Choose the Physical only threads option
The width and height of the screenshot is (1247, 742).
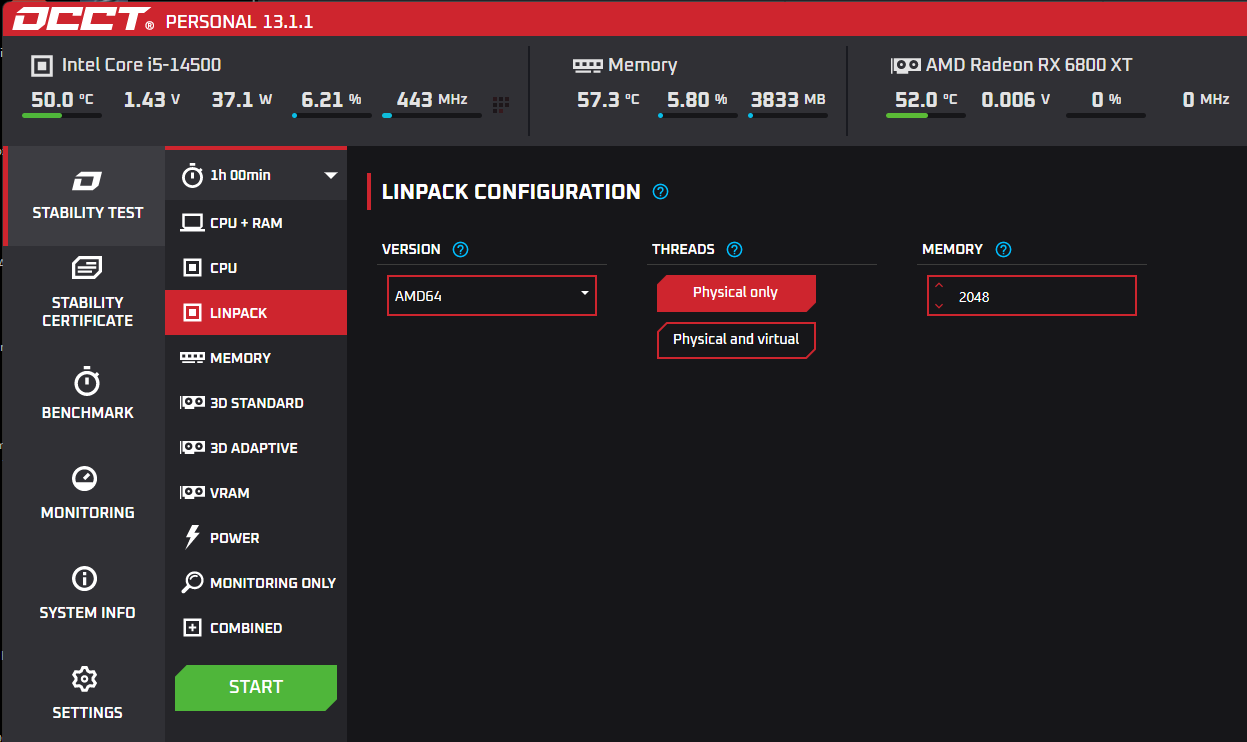736,293
